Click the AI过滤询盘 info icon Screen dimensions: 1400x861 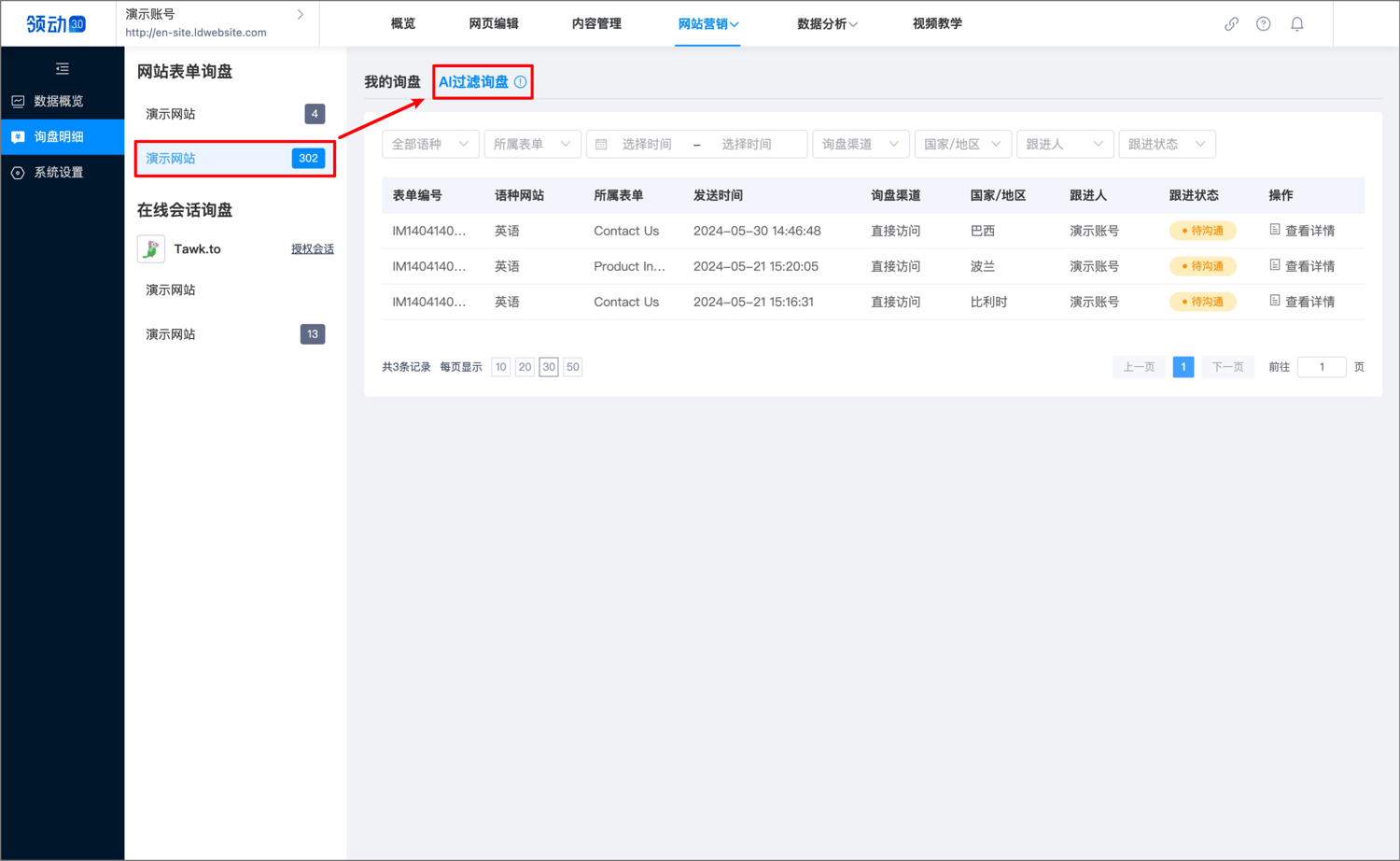tap(521, 82)
